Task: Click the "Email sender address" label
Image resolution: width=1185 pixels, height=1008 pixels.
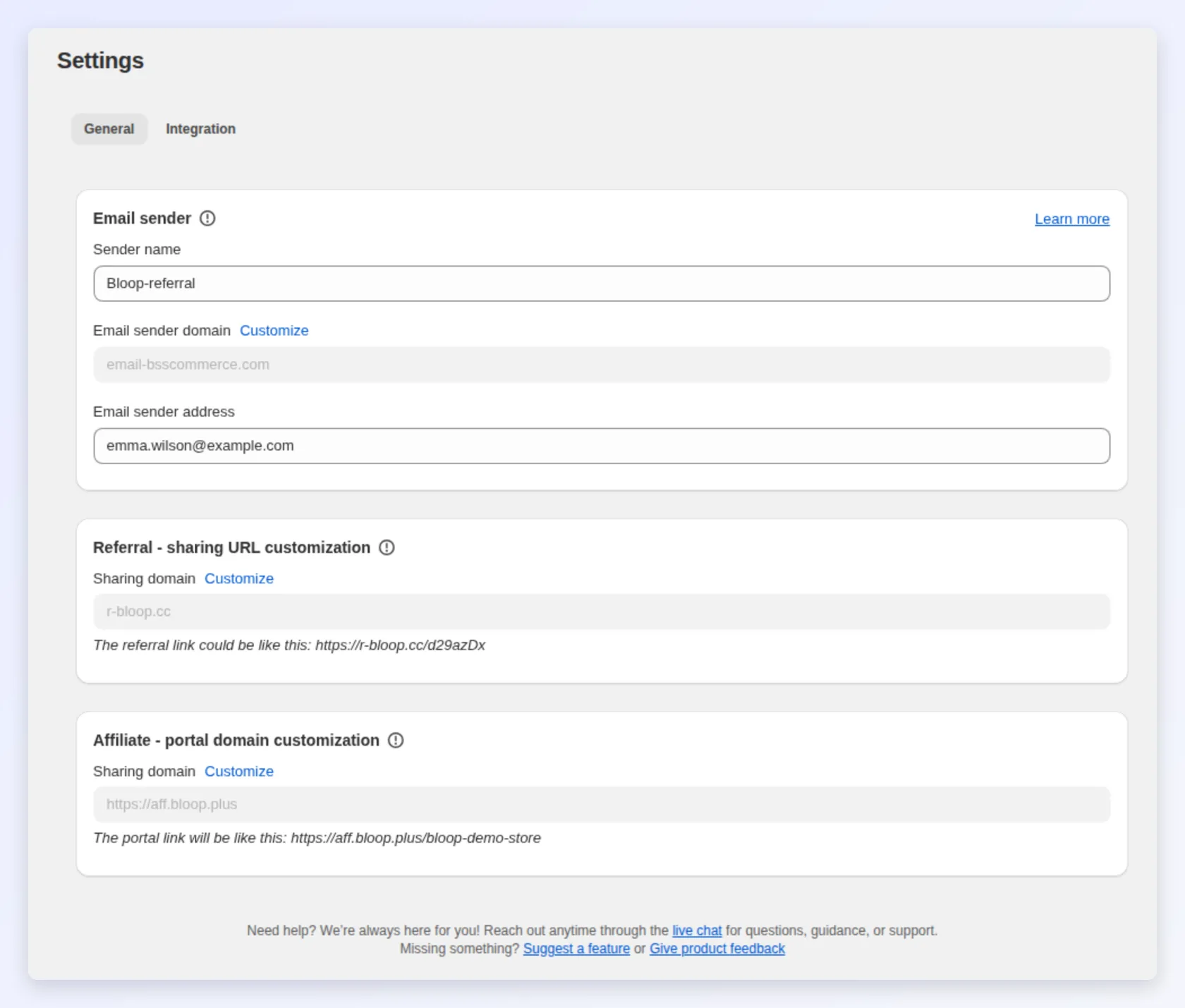Action: (164, 411)
